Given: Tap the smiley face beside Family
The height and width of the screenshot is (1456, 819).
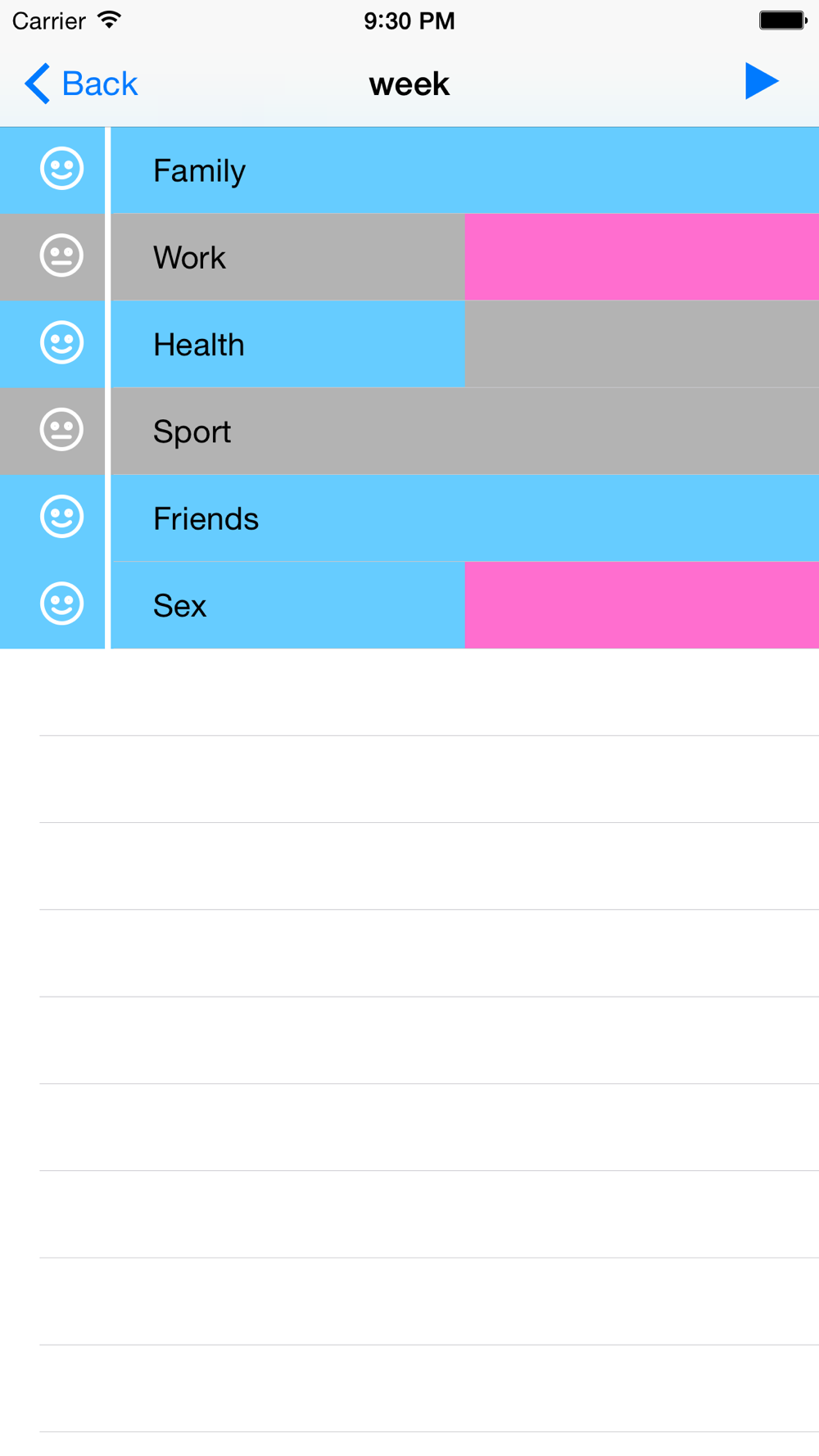Looking at the screenshot, I should (x=62, y=170).
